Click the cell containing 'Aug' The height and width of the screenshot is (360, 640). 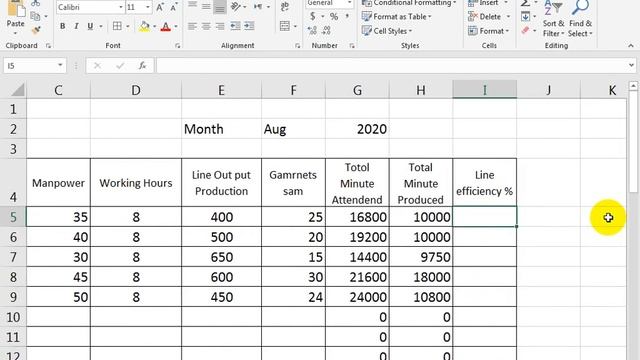[x=293, y=129]
